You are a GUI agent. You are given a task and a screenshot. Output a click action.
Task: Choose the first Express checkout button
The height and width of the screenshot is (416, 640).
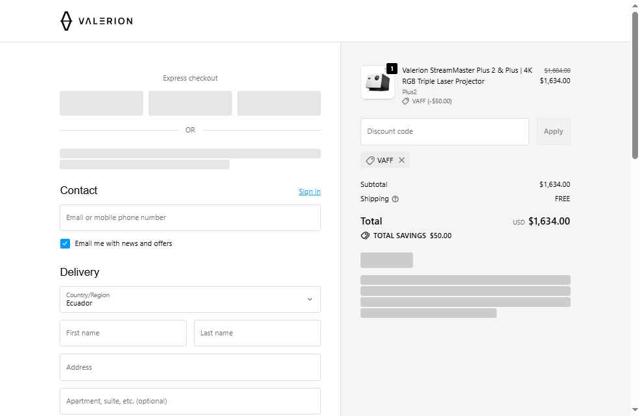point(101,103)
